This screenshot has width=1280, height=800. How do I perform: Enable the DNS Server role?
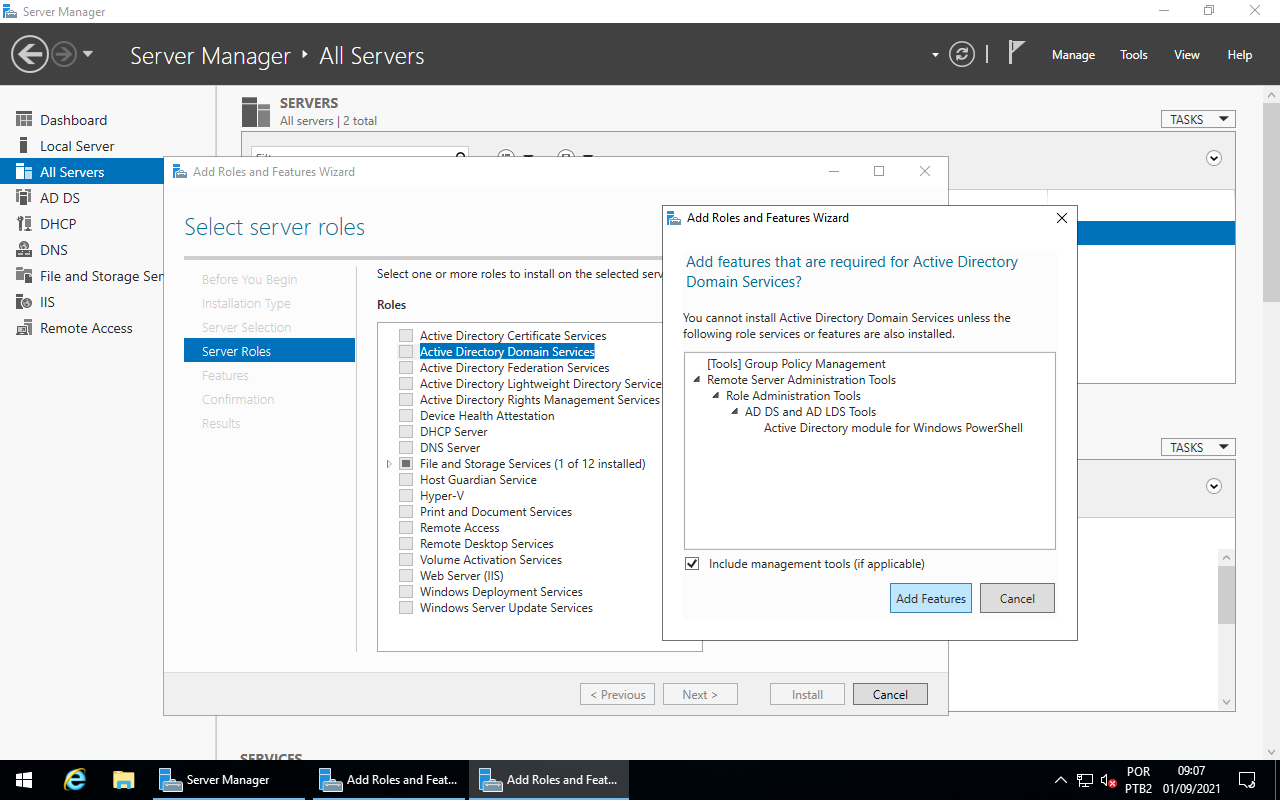pos(406,447)
